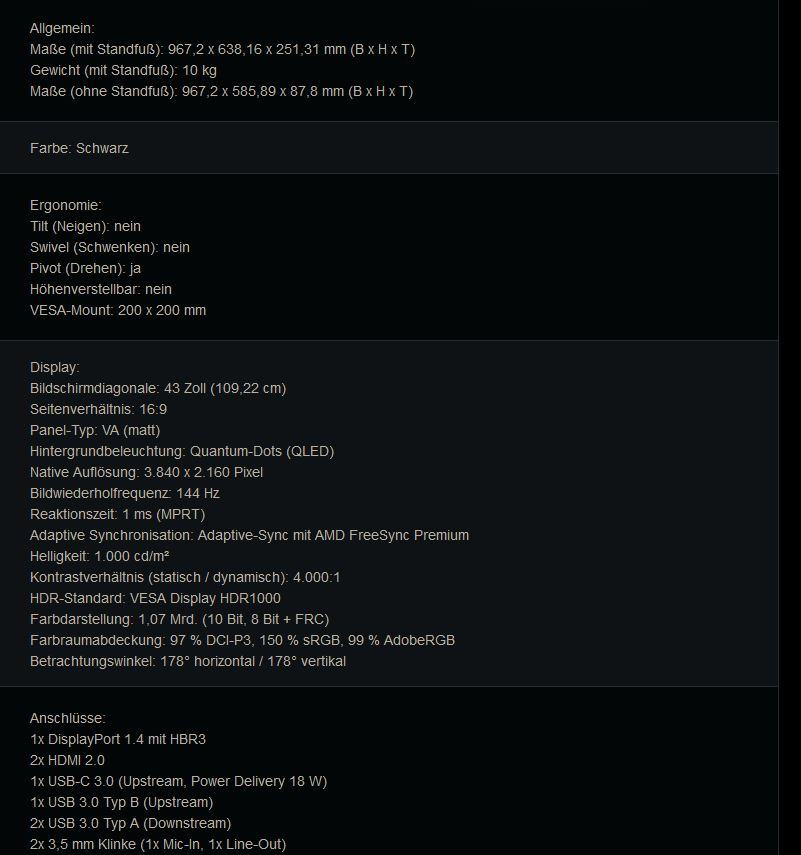Click the Anschlüsse section heading
The height and width of the screenshot is (855, 801).
pyautogui.click(x=68, y=718)
